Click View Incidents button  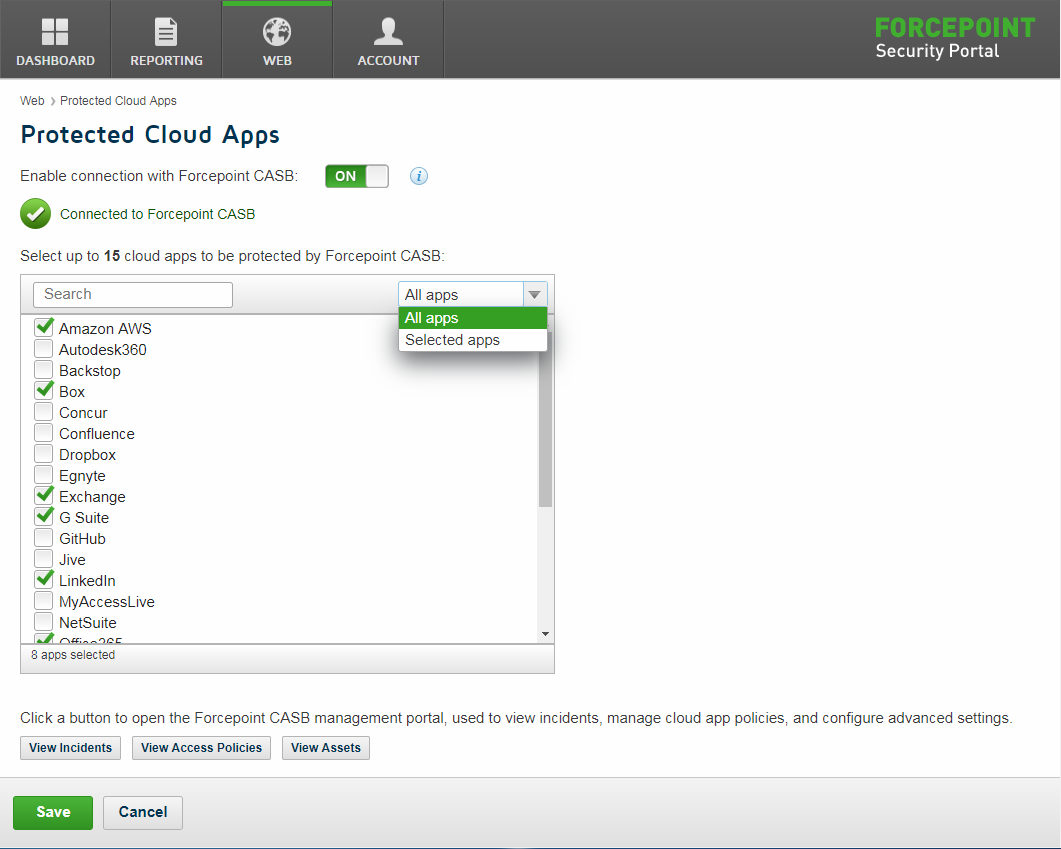pyautogui.click(x=70, y=748)
